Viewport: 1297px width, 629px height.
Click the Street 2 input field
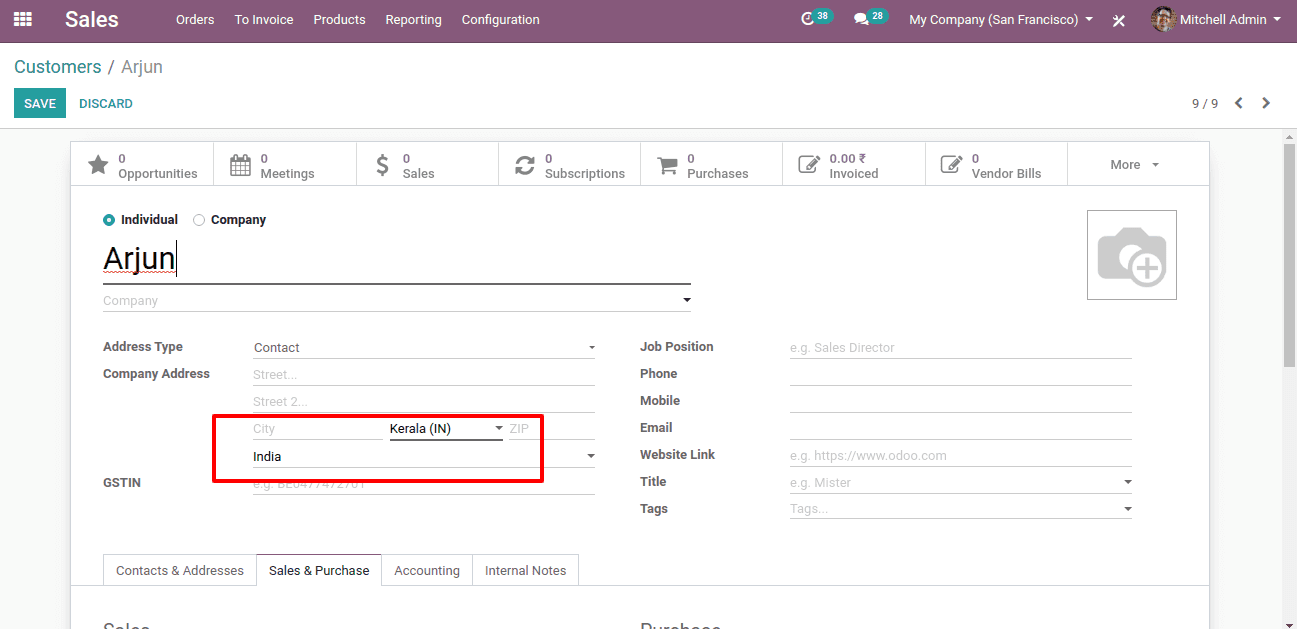point(424,402)
